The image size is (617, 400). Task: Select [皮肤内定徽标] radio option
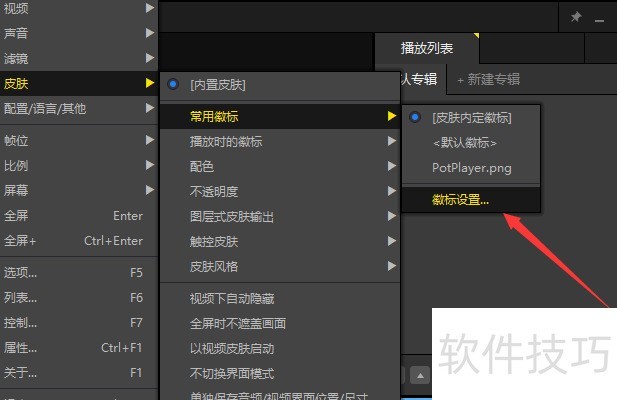click(x=471, y=118)
